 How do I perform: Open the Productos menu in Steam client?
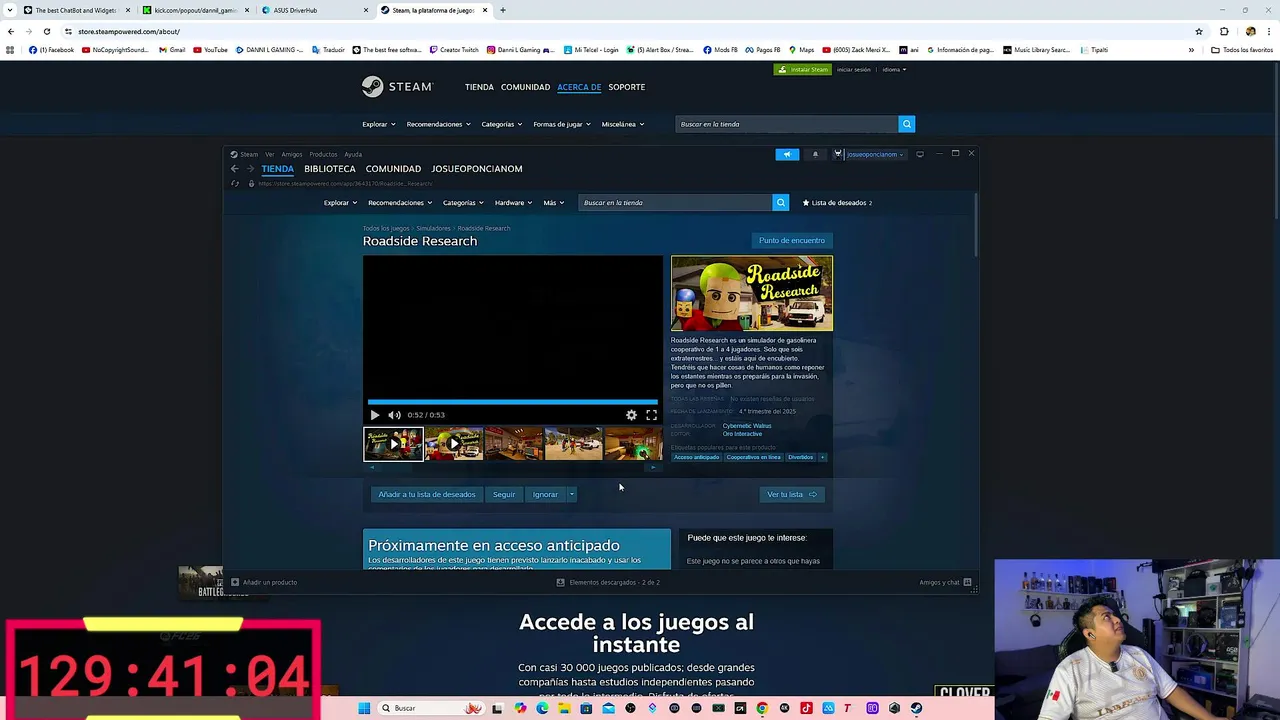point(323,154)
